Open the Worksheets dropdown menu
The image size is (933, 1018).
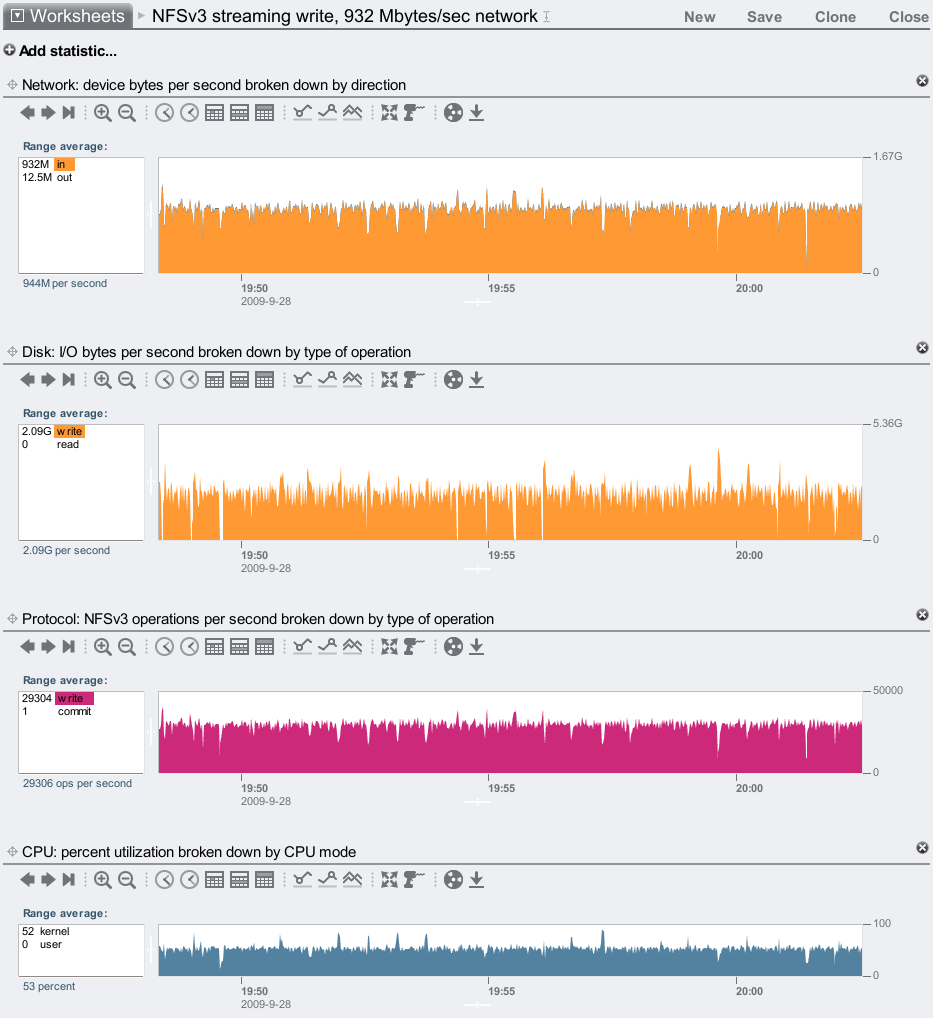67,16
